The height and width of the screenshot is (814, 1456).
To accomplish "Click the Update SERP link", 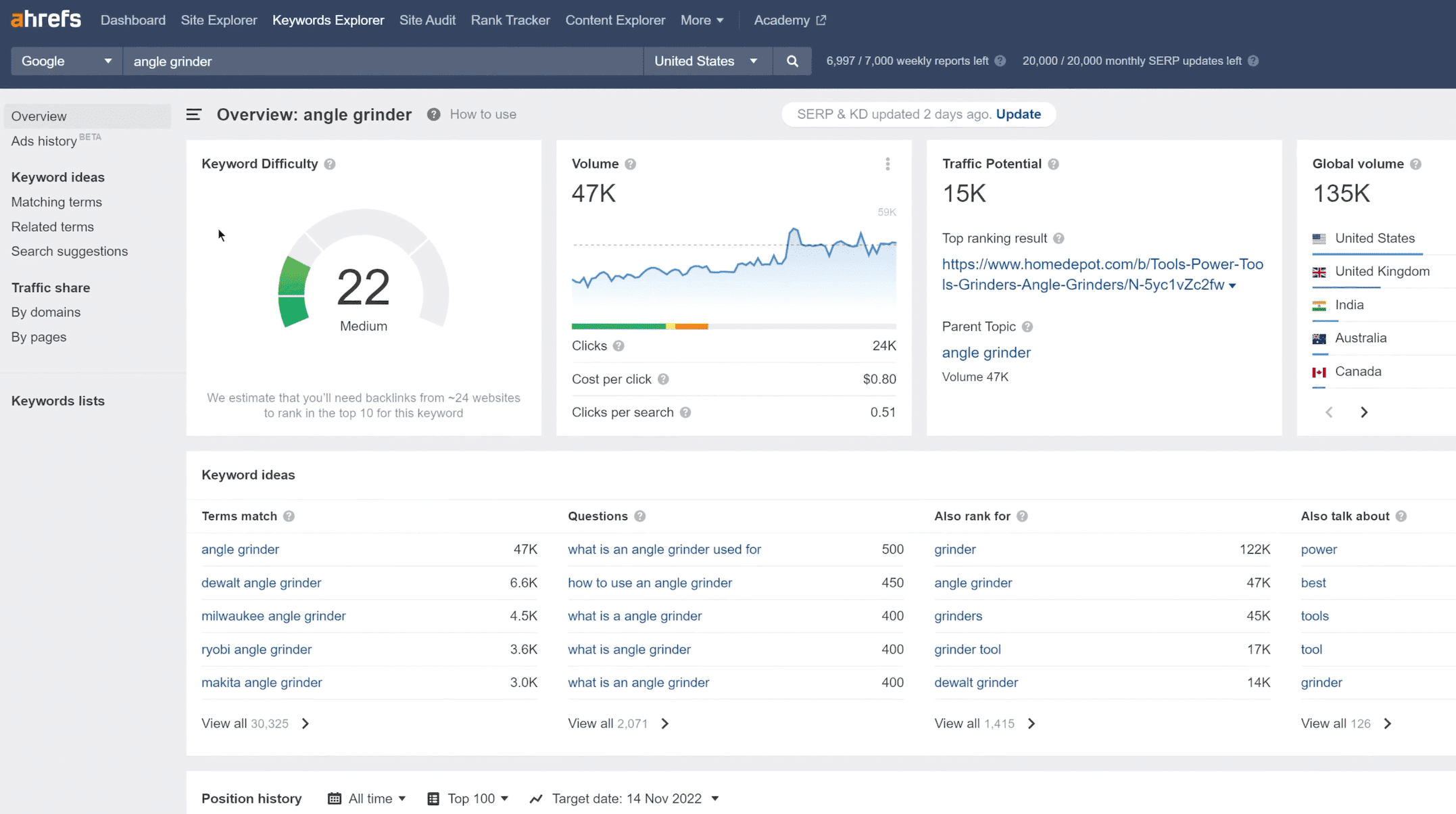I will pos(1018,114).
